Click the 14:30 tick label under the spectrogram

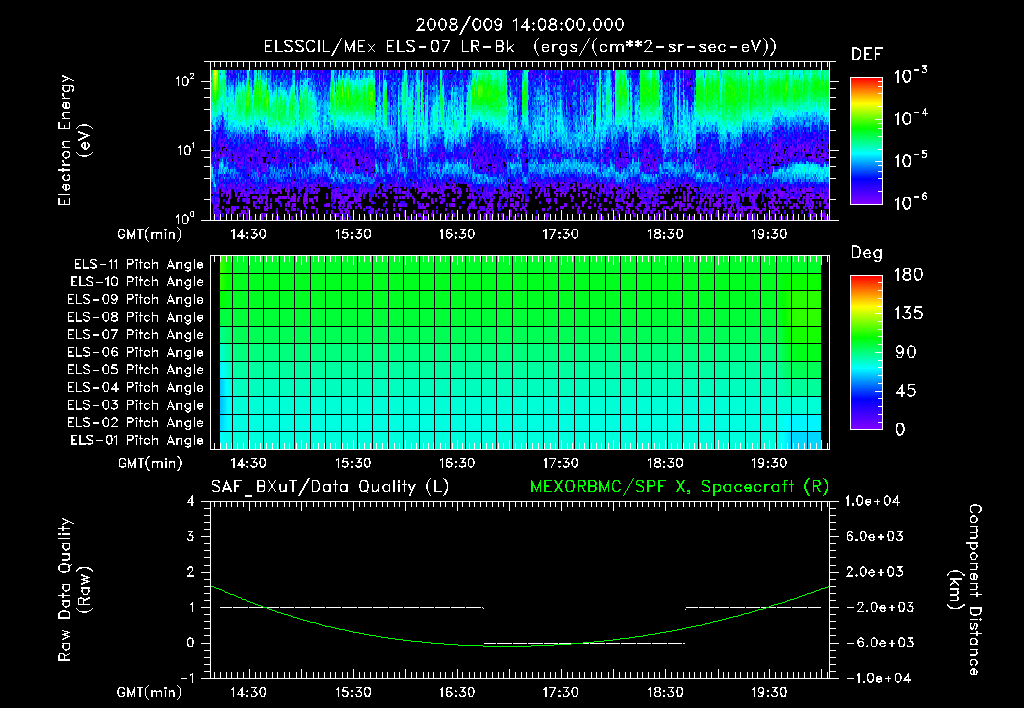(248, 234)
